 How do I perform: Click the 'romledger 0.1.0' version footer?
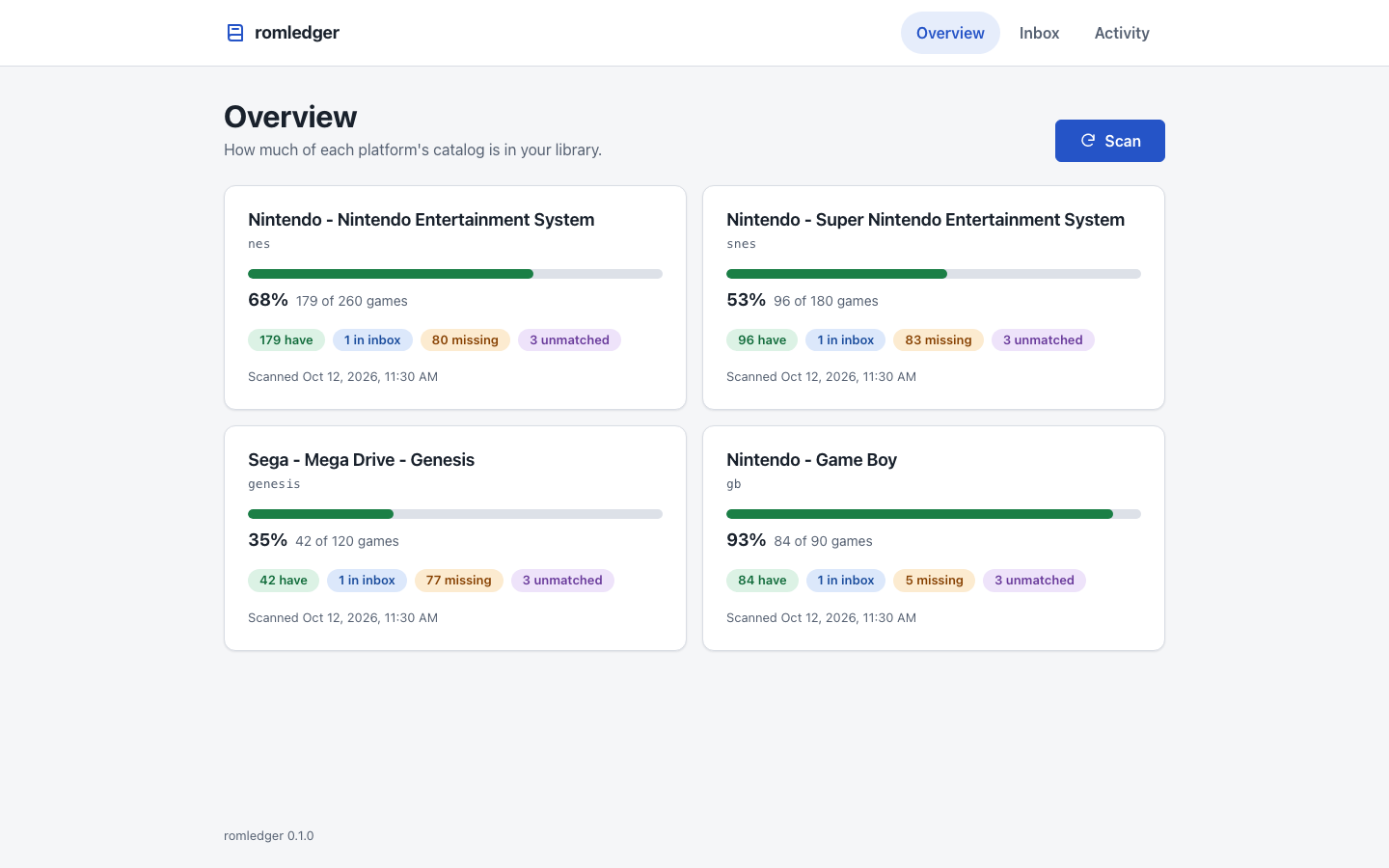(269, 836)
